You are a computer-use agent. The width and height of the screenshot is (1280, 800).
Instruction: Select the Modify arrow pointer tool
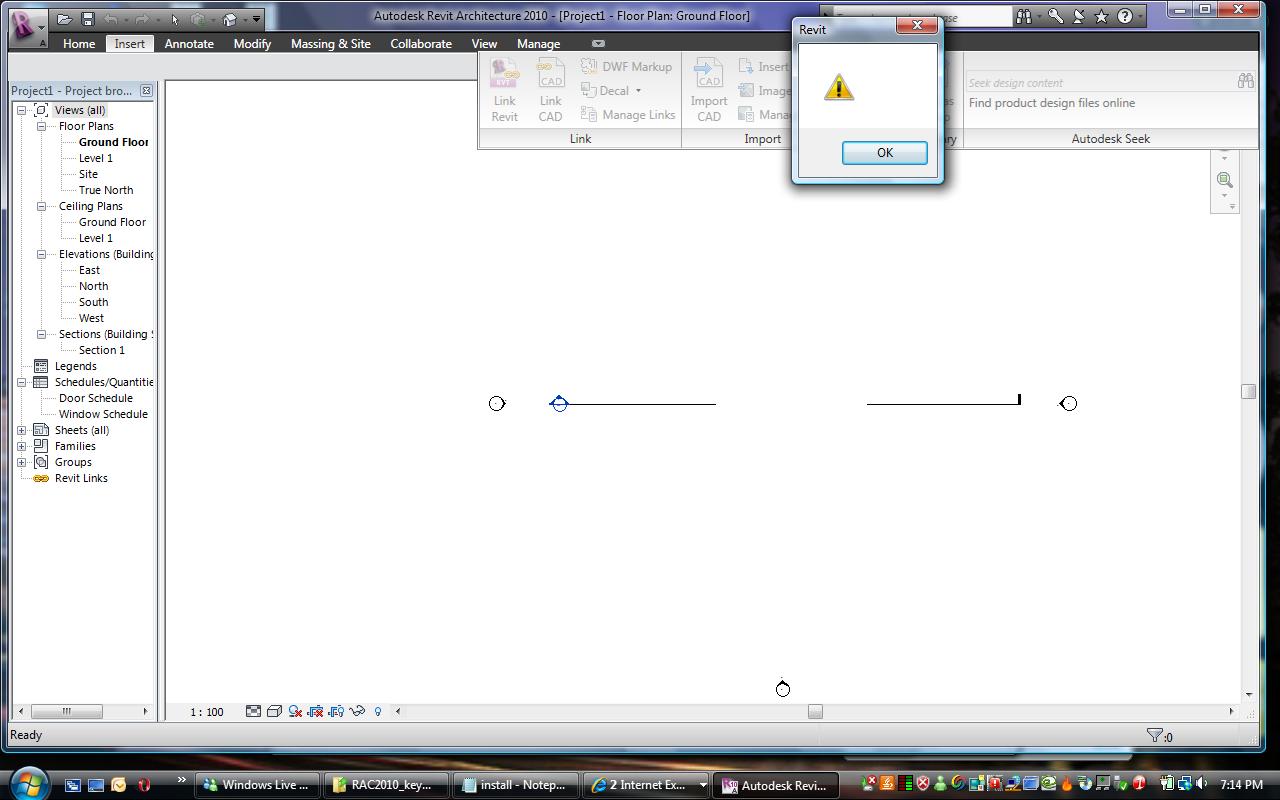click(x=175, y=18)
